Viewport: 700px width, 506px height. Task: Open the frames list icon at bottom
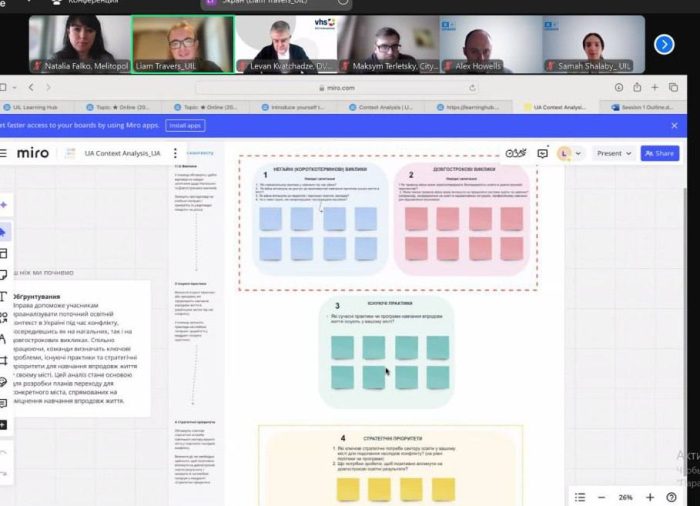tap(580, 497)
